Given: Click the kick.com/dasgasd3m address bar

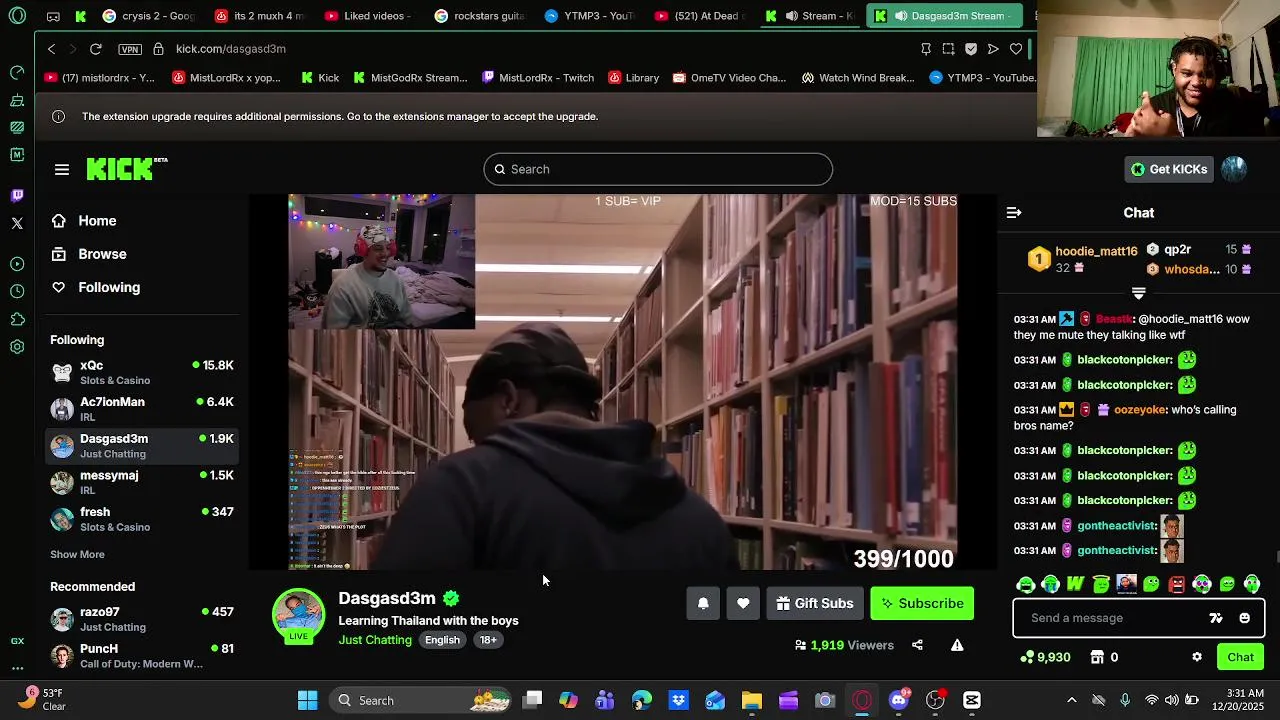Looking at the screenshot, I should point(231,49).
